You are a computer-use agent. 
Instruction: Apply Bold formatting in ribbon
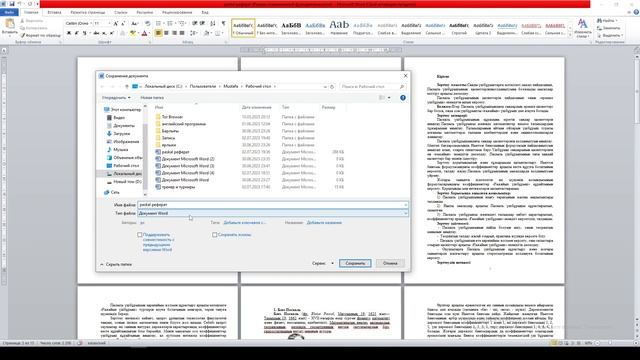[x=69, y=33]
